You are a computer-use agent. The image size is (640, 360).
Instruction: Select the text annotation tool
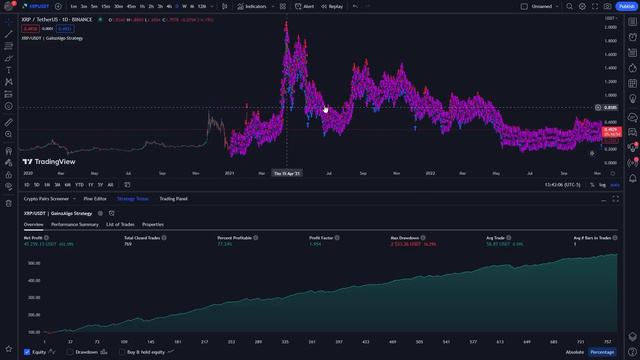(x=9, y=70)
